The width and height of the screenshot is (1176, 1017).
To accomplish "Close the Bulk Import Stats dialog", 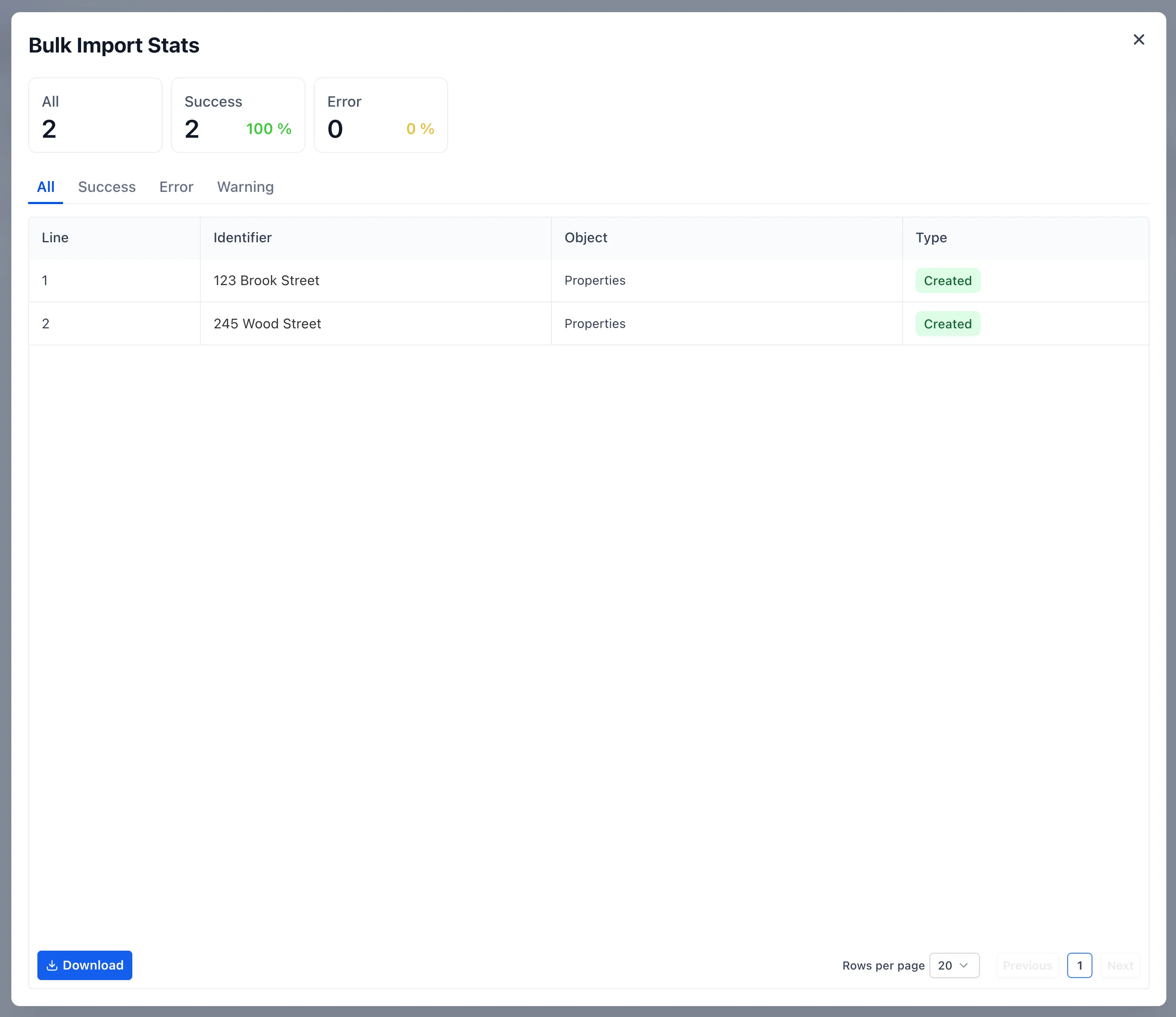I will tap(1139, 40).
